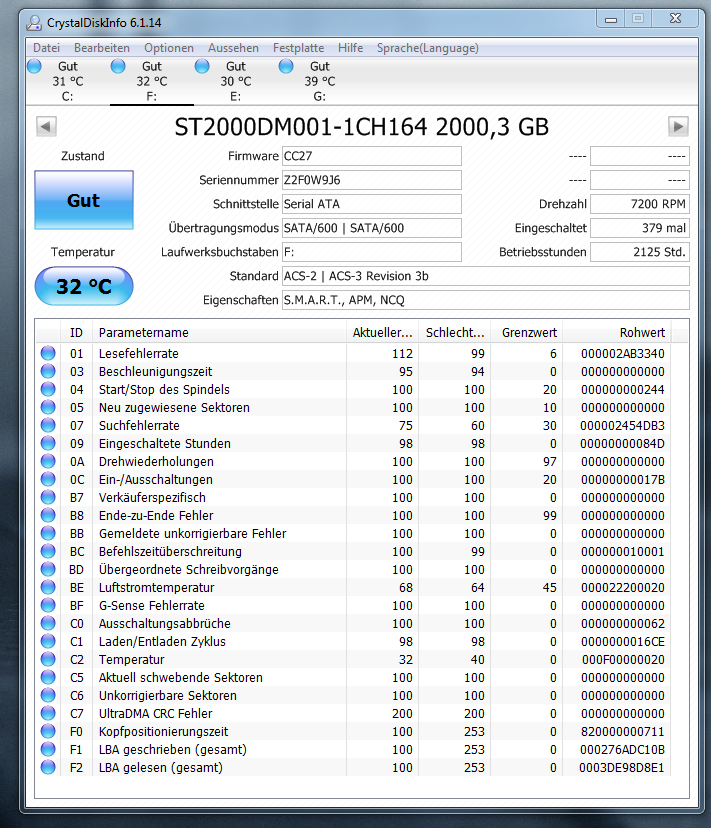Select the F: drive tab
The image size is (711, 828).
coord(152,81)
